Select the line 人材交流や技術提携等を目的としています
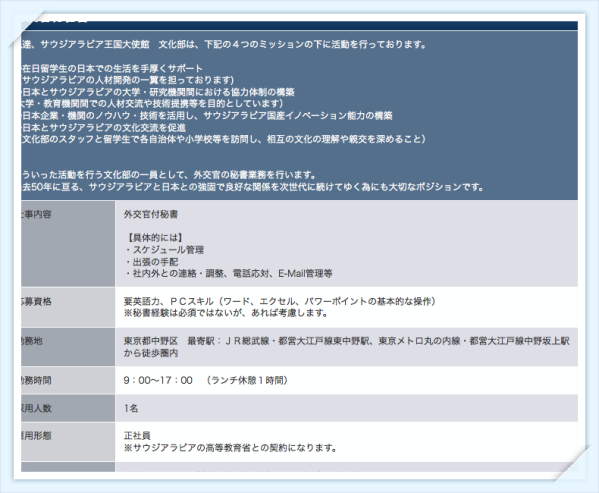The image size is (599, 493). pos(152,103)
